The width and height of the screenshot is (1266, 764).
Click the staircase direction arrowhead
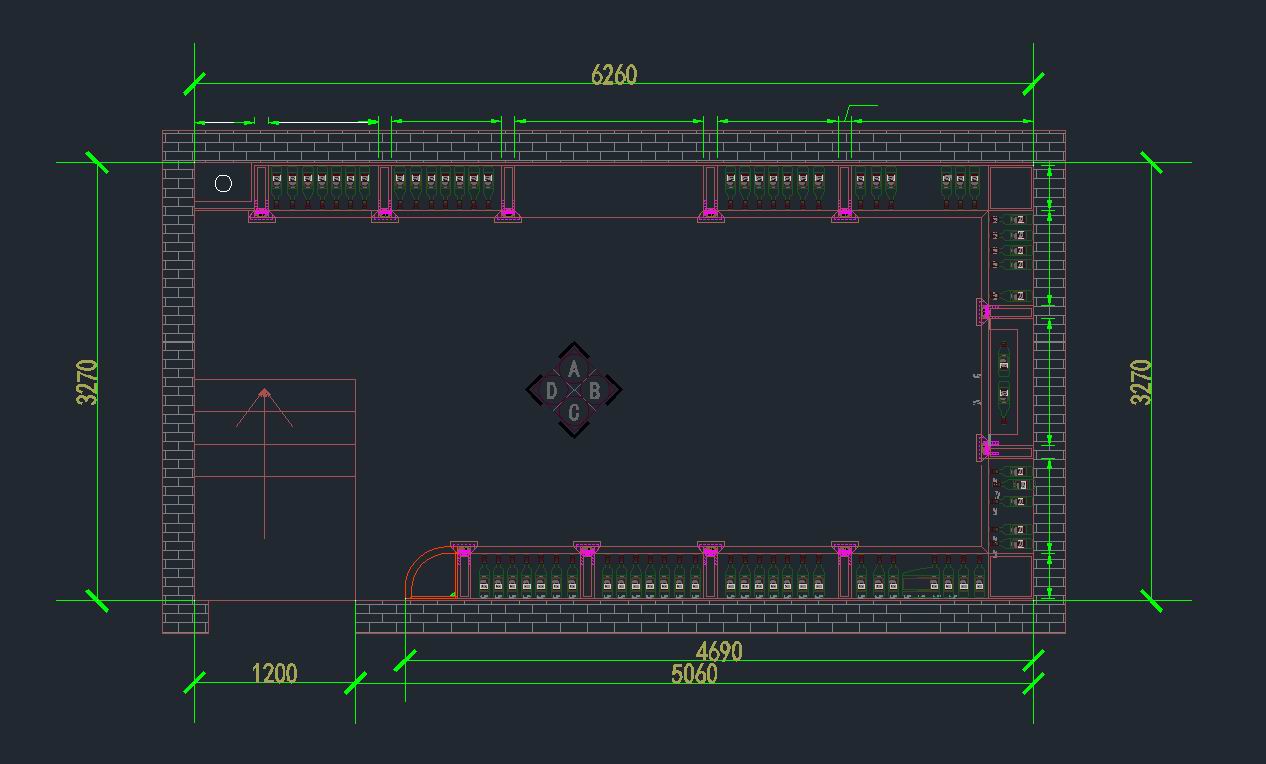(264, 394)
